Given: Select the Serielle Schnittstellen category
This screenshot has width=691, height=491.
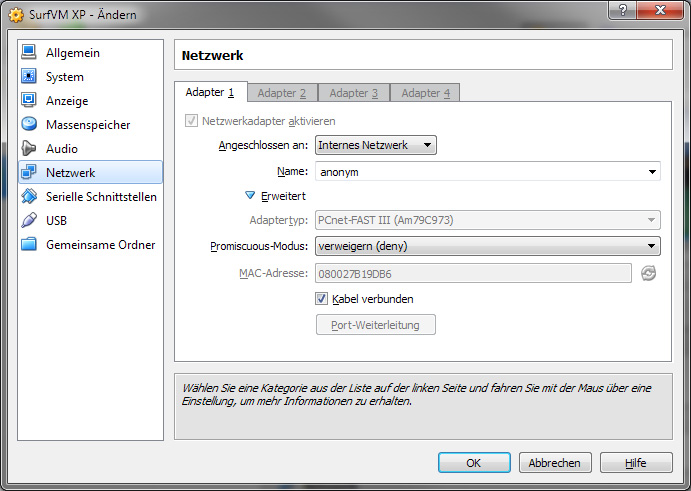Looking at the screenshot, I should coord(101,197).
